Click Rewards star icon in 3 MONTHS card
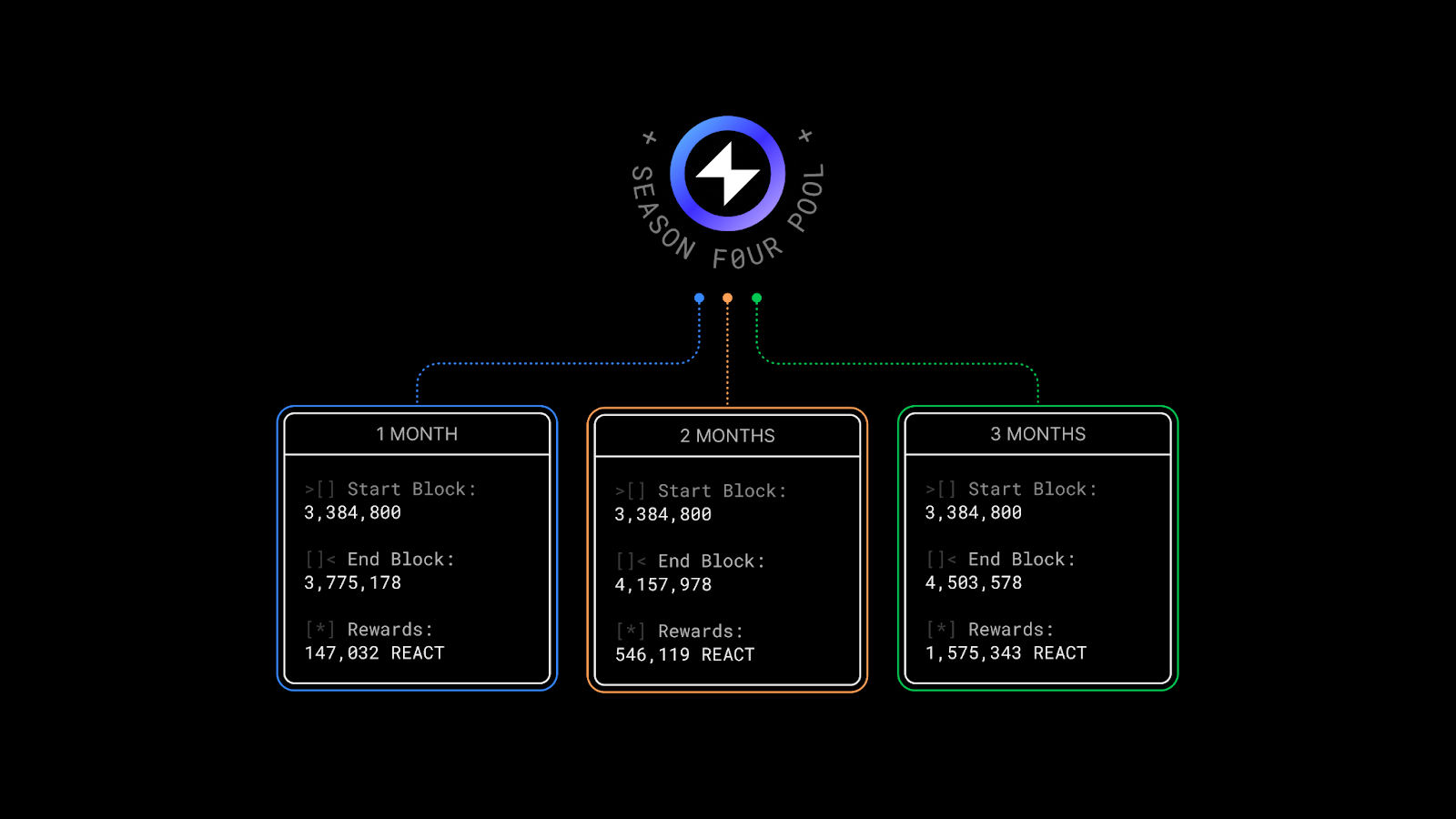Viewport: 1456px width, 819px height. pos(941,630)
